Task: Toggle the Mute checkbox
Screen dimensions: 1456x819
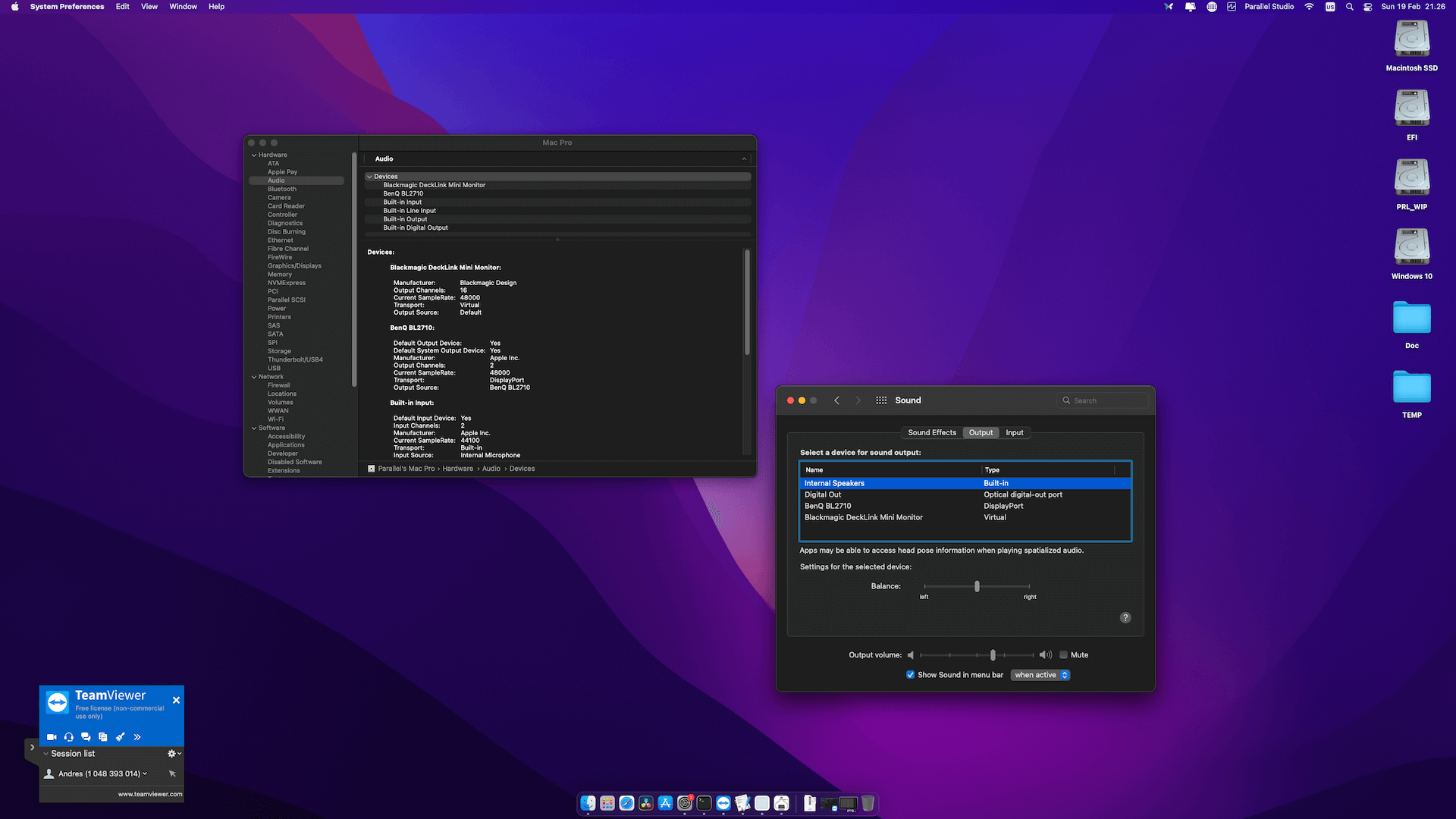Action: pyautogui.click(x=1063, y=654)
